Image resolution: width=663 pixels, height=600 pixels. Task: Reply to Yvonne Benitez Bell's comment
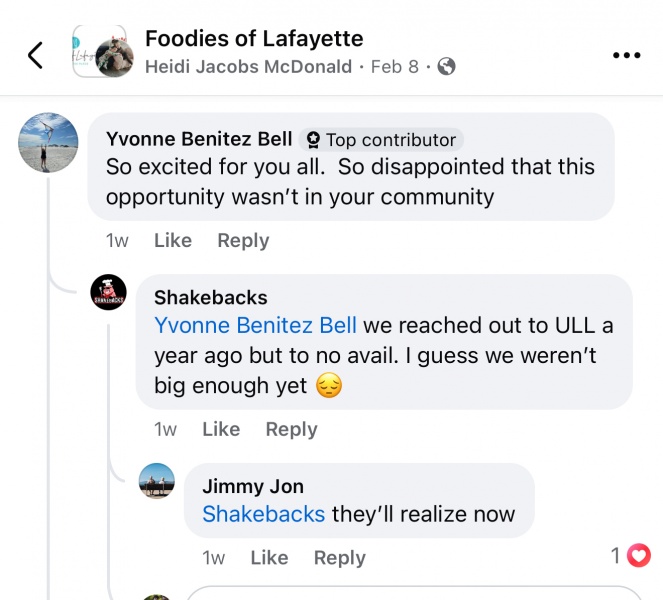point(243,240)
